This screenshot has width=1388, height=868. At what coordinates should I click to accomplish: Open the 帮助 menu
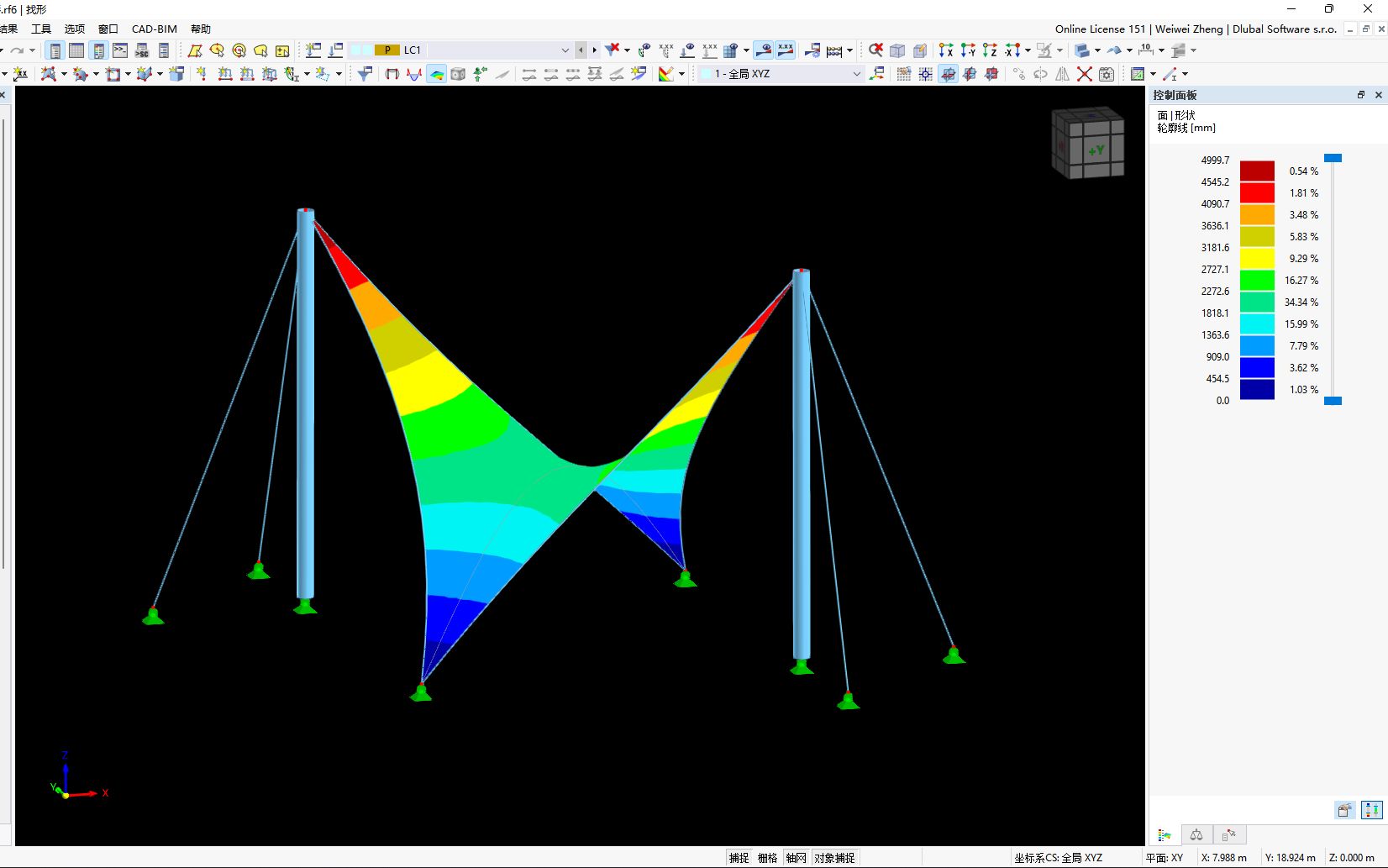coord(201,29)
